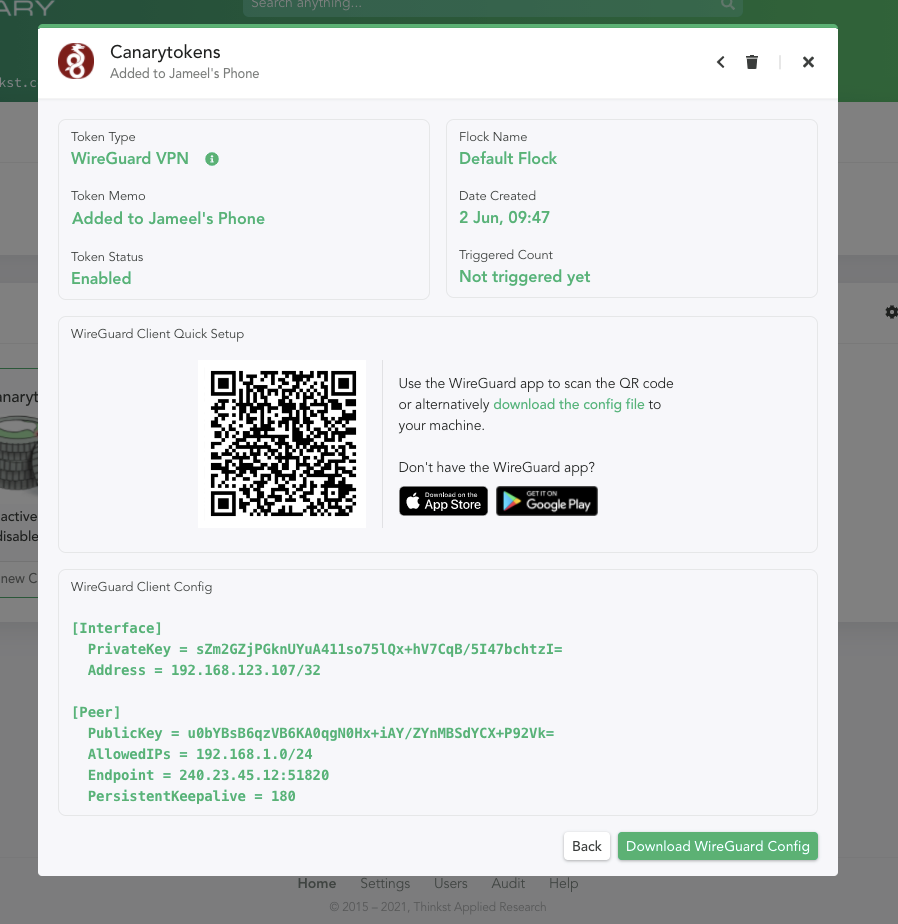Click the date created '2 Jun, 09:47'

coord(504,217)
